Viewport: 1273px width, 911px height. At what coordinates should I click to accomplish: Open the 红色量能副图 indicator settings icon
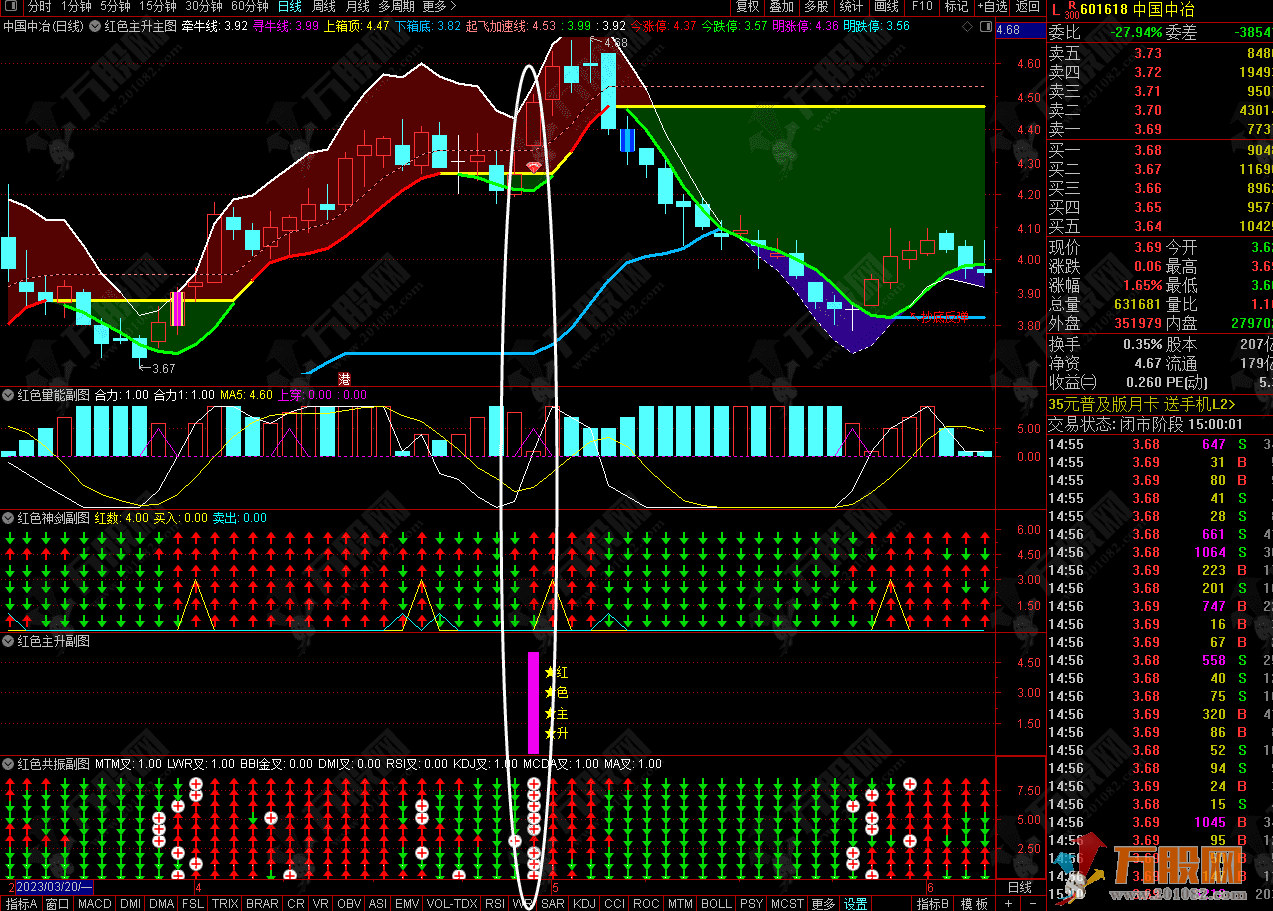8,395
